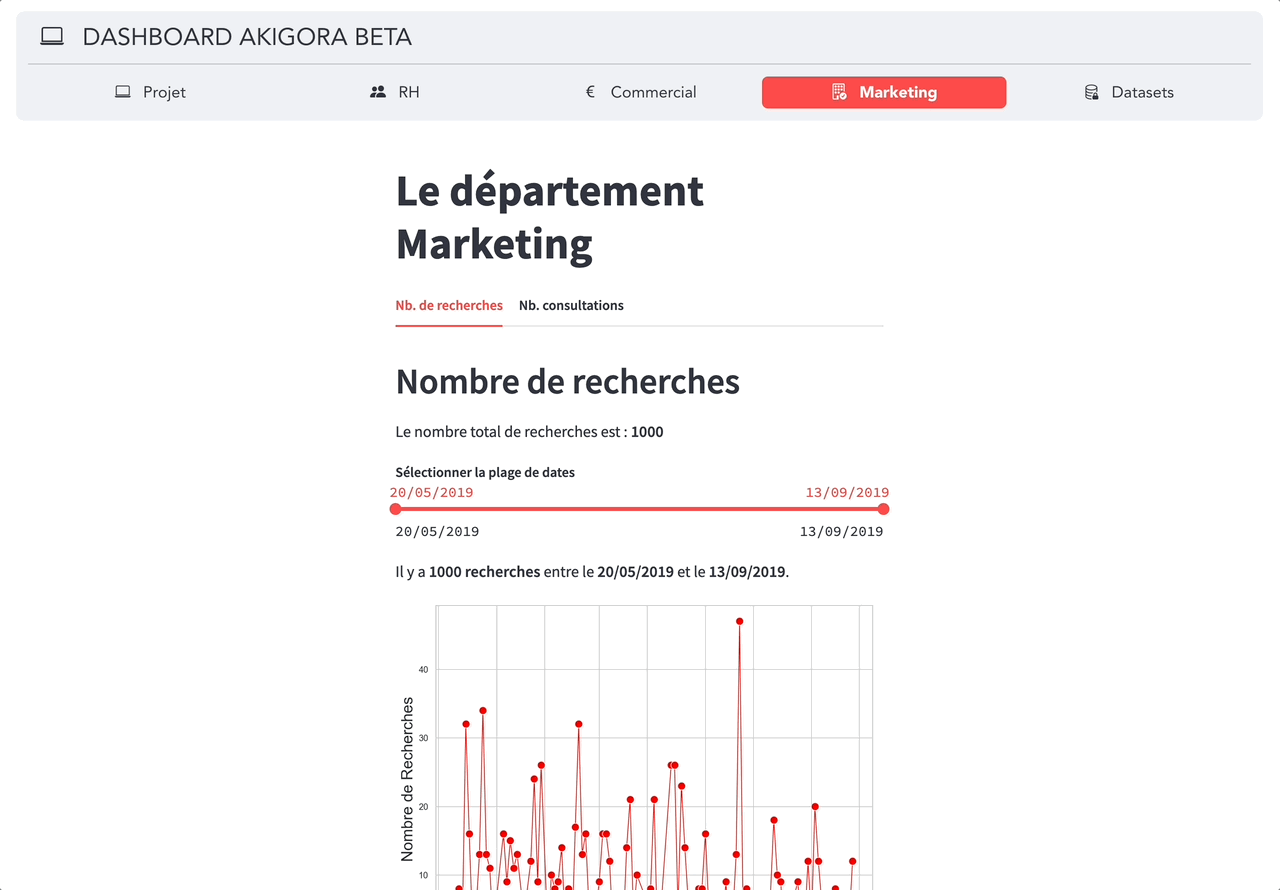Click the database icon in the Datasets tab
1280x890 pixels.
pos(1092,92)
